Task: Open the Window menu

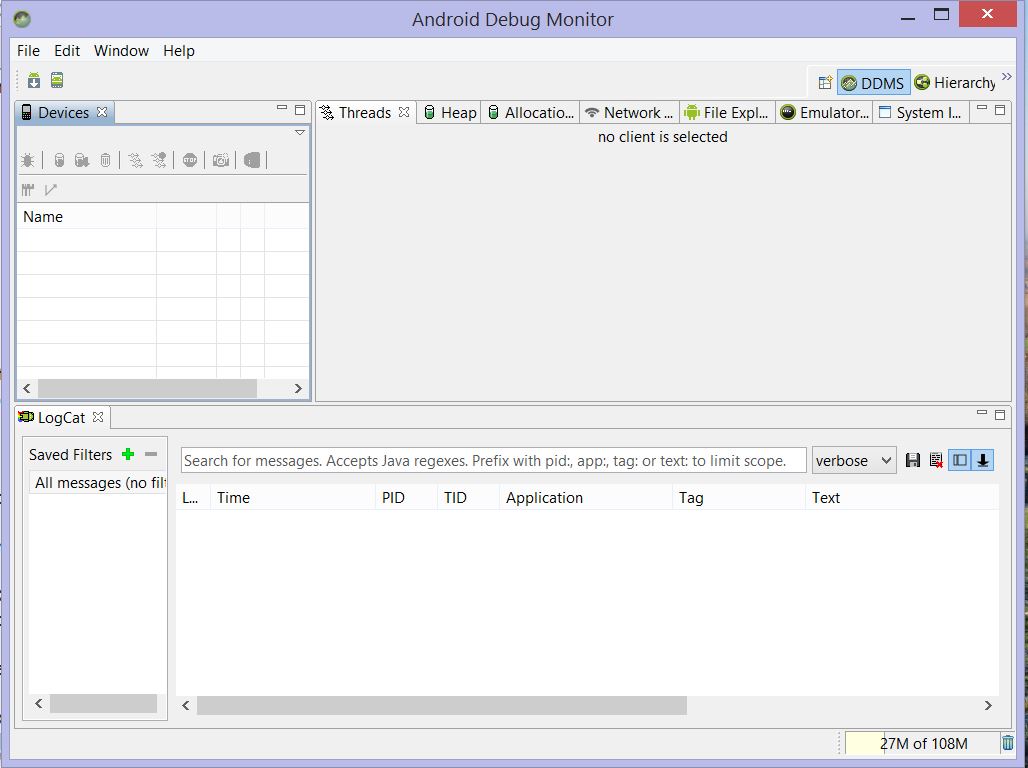Action: [121, 51]
